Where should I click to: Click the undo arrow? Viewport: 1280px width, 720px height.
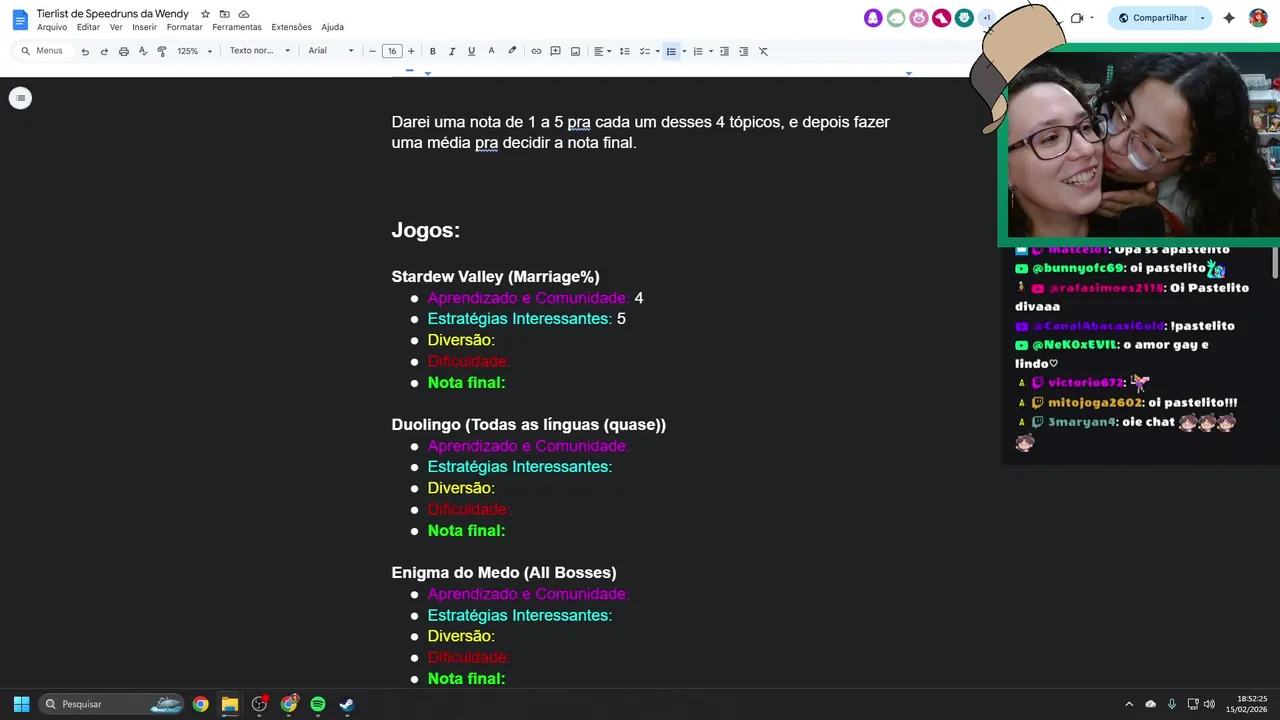point(85,51)
